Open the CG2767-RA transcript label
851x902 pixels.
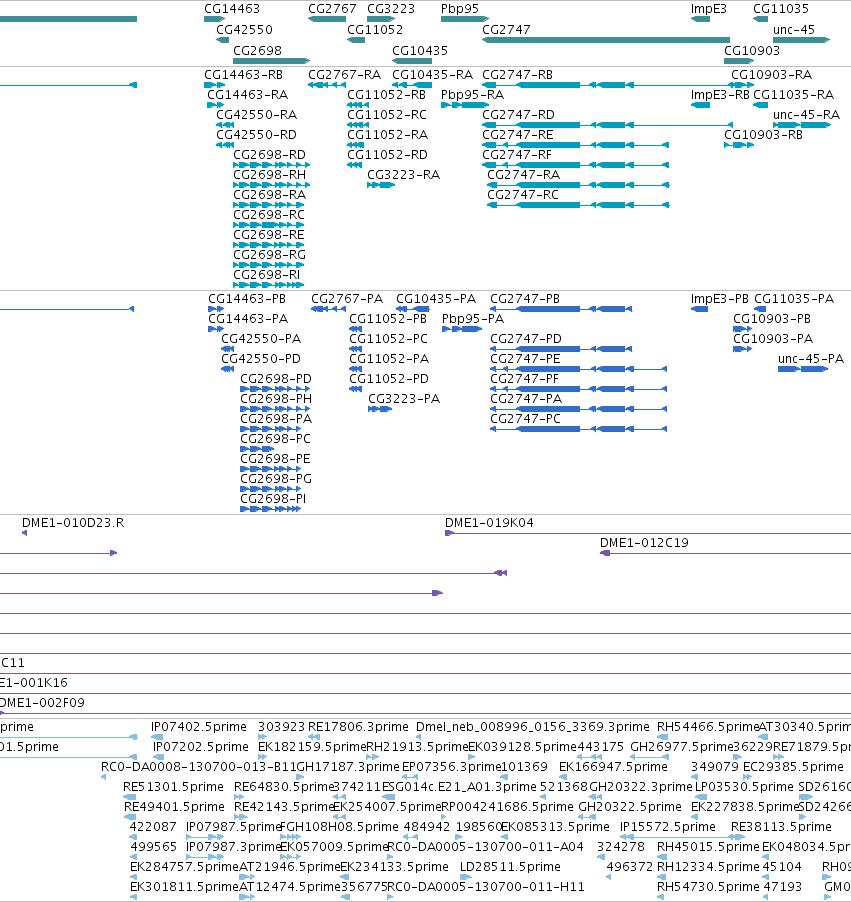pos(344,75)
